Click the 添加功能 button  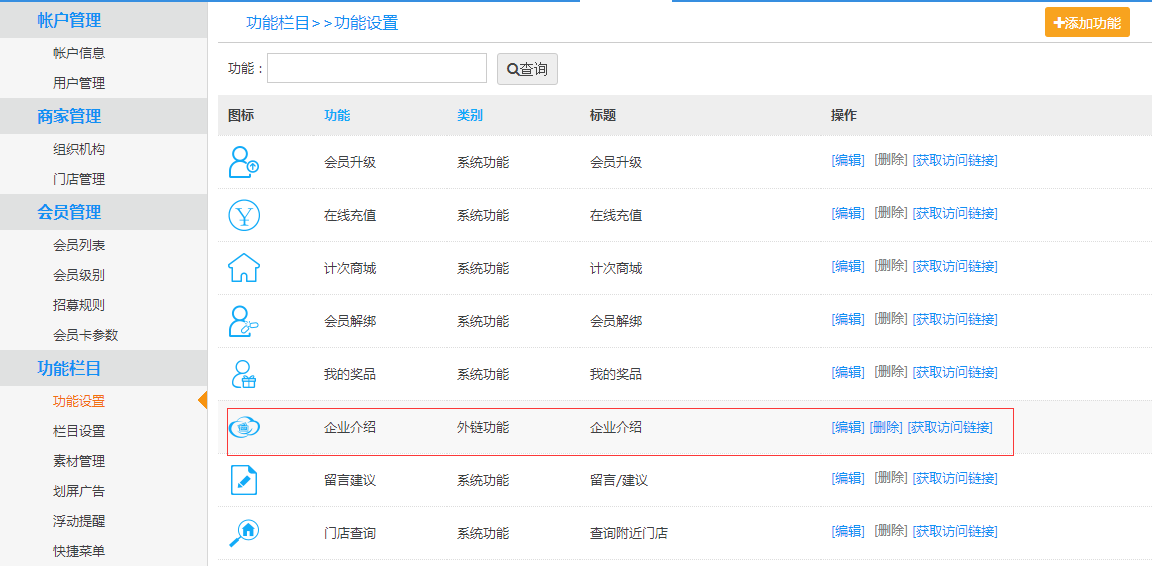coord(1087,23)
